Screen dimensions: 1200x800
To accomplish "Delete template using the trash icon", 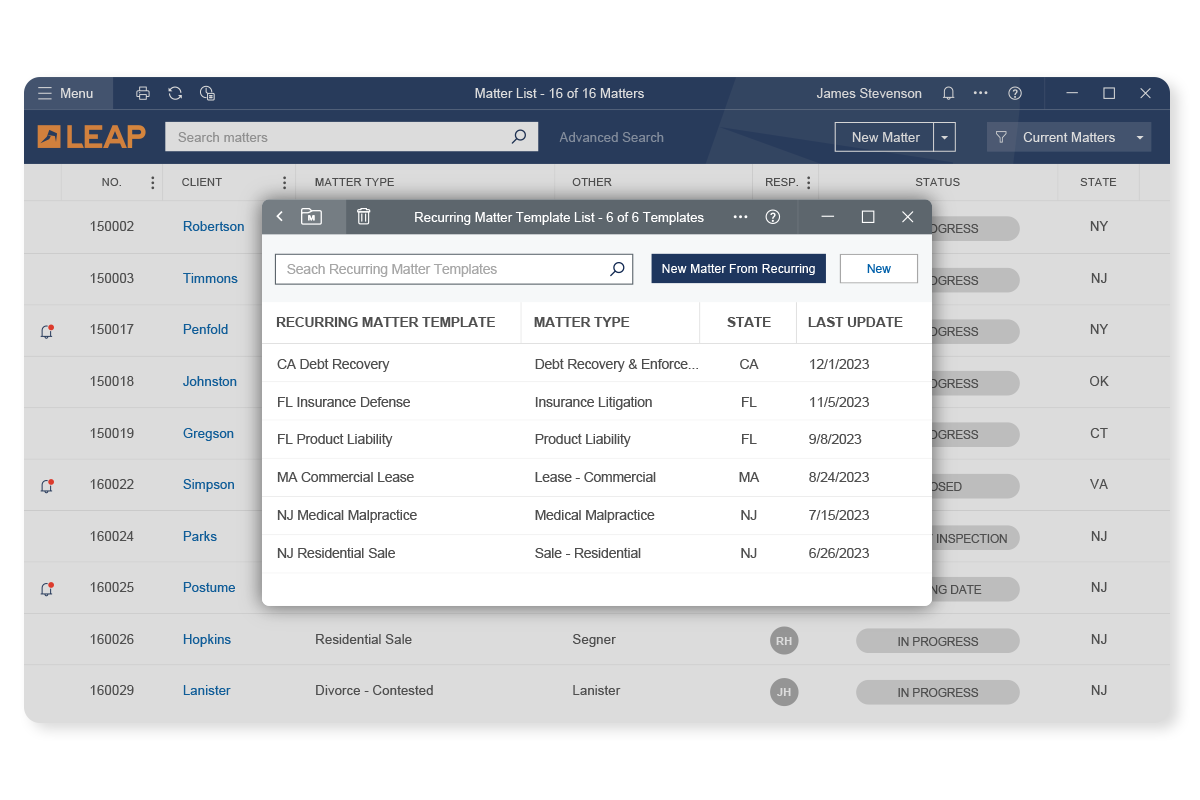I will [363, 216].
